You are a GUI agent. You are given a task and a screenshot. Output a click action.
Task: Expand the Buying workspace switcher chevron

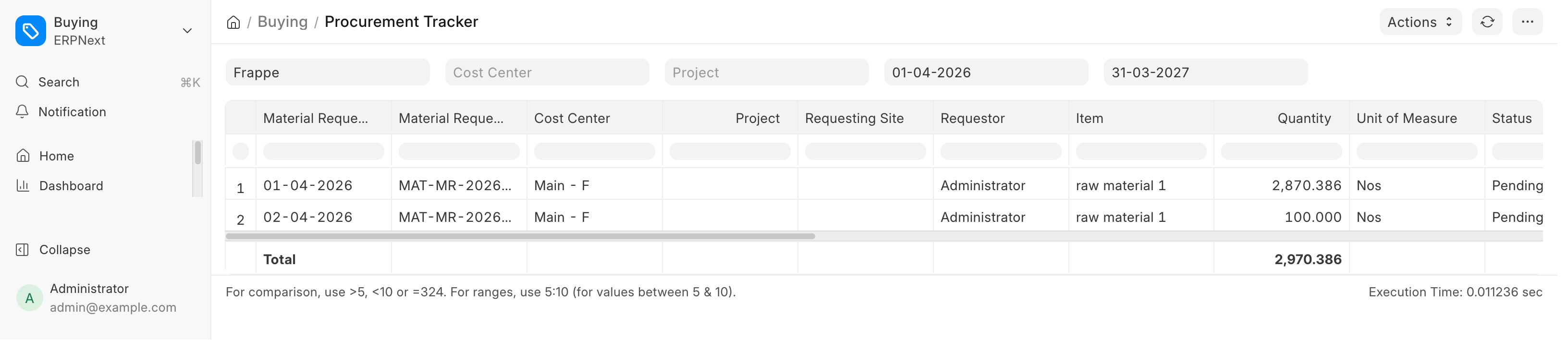(187, 31)
